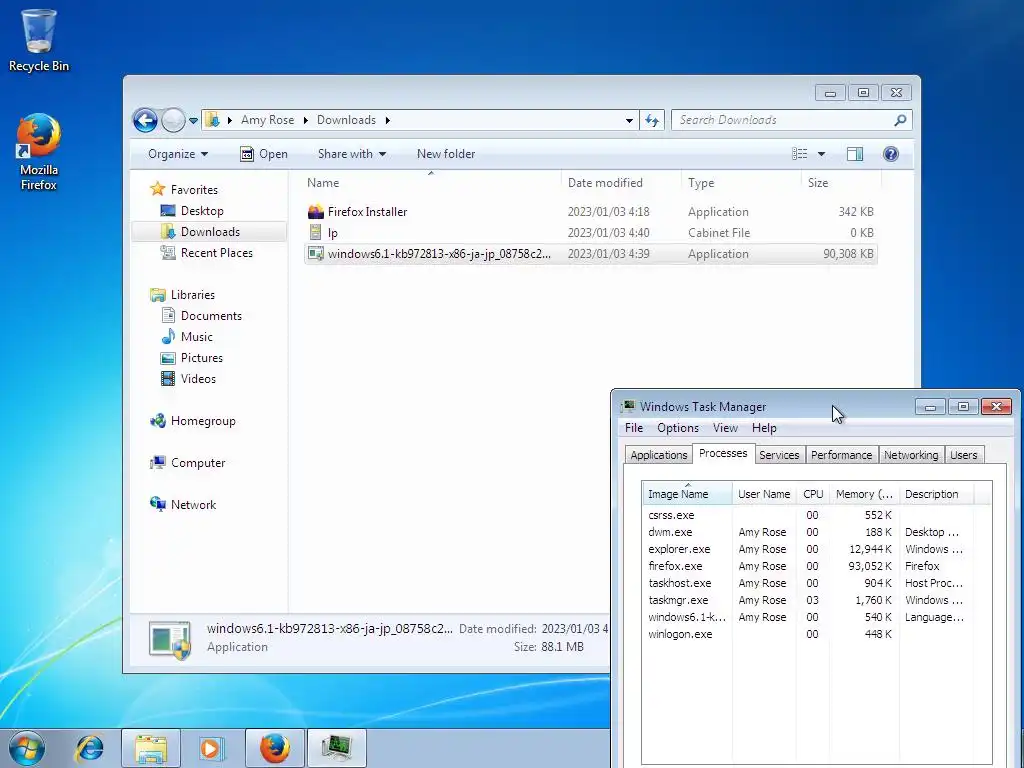Sort files by Type column
The image size is (1024, 768).
(741, 183)
